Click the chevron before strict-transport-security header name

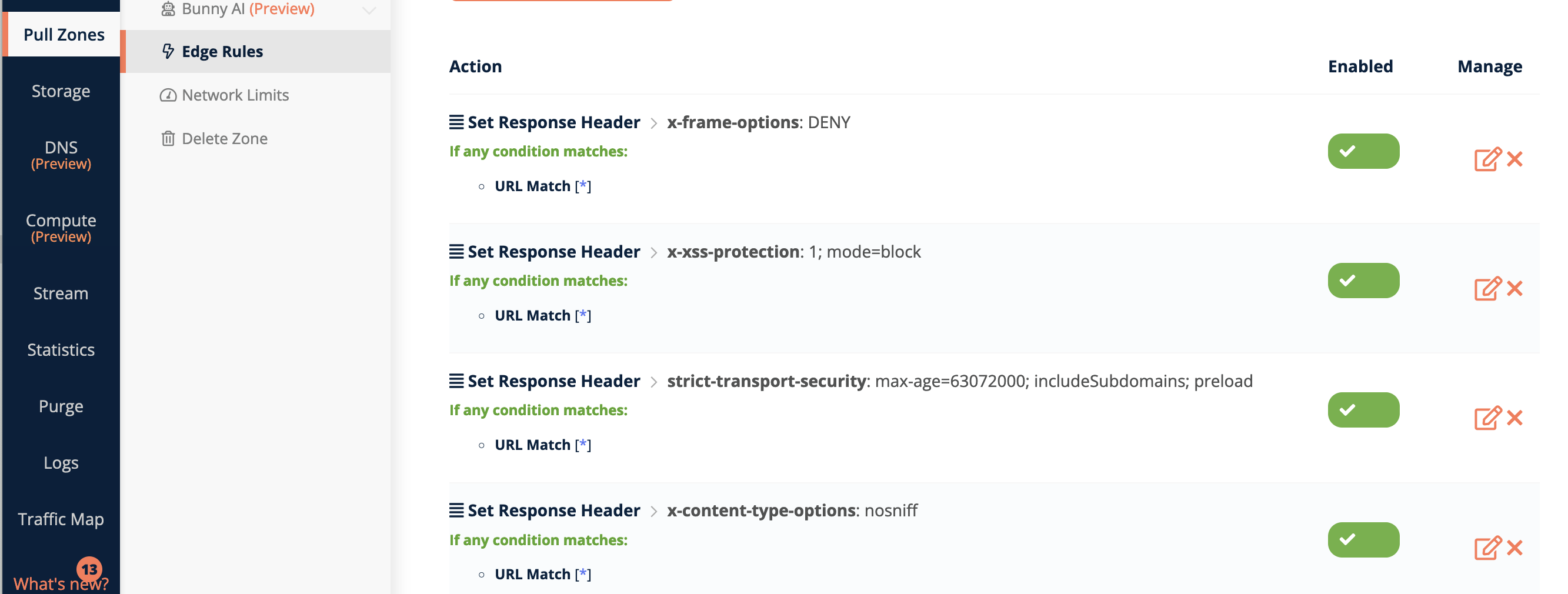click(653, 381)
